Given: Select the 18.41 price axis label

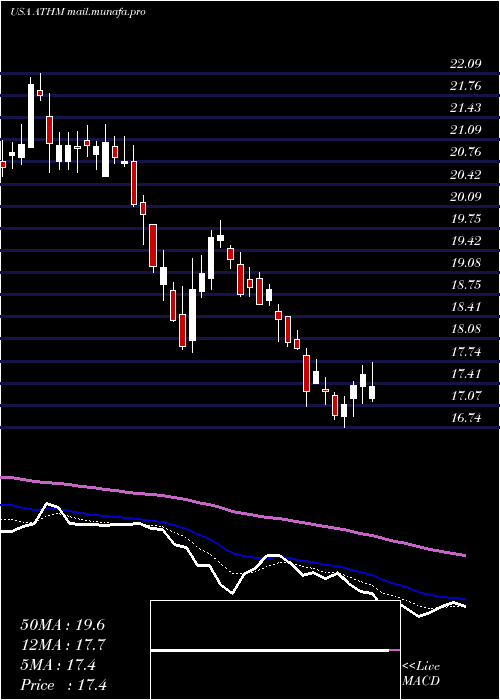Looking at the screenshot, I should pyautogui.click(x=466, y=307).
